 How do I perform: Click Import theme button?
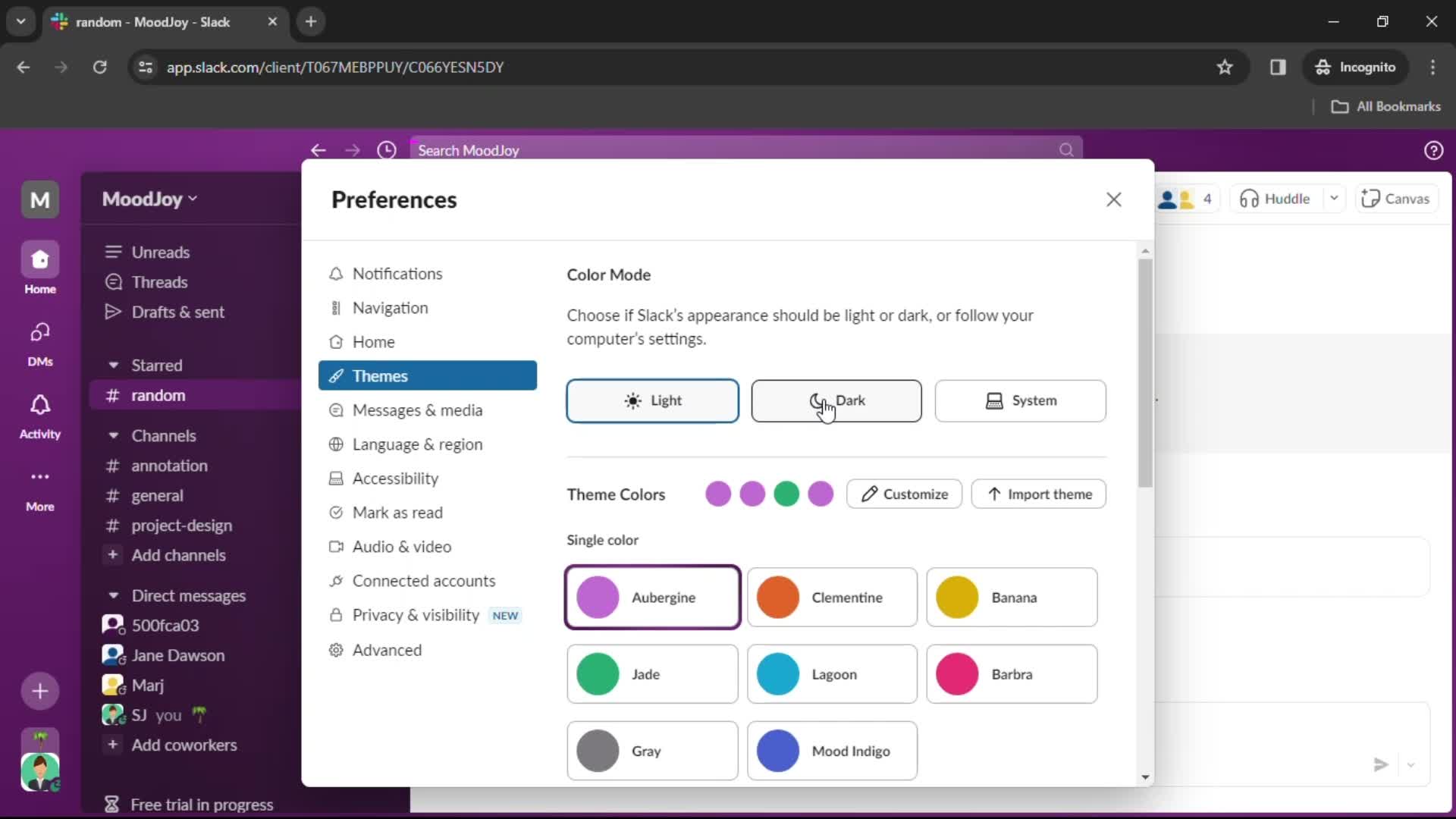click(1039, 493)
